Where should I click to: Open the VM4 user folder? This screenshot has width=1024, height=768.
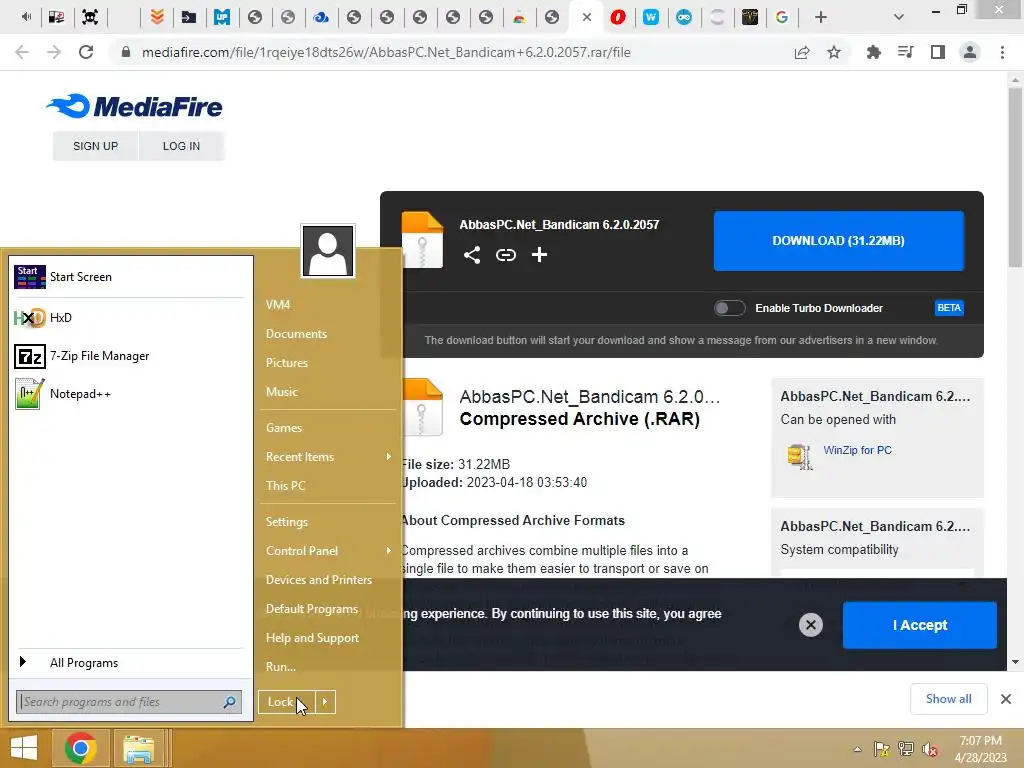coord(278,305)
